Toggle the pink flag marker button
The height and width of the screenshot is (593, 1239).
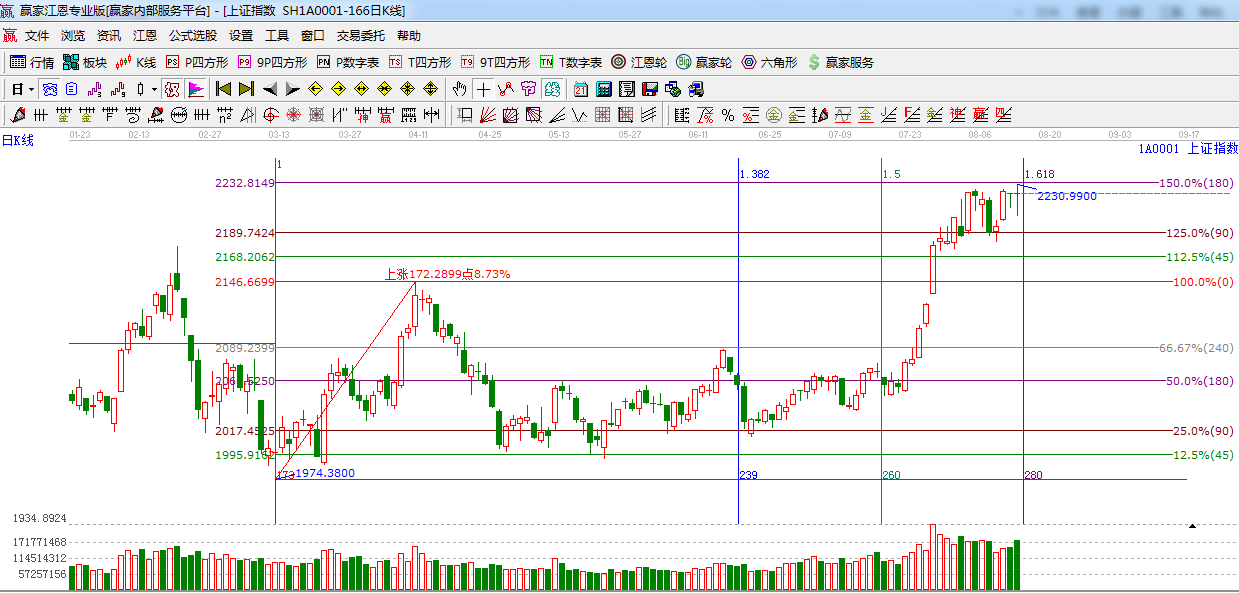195,89
